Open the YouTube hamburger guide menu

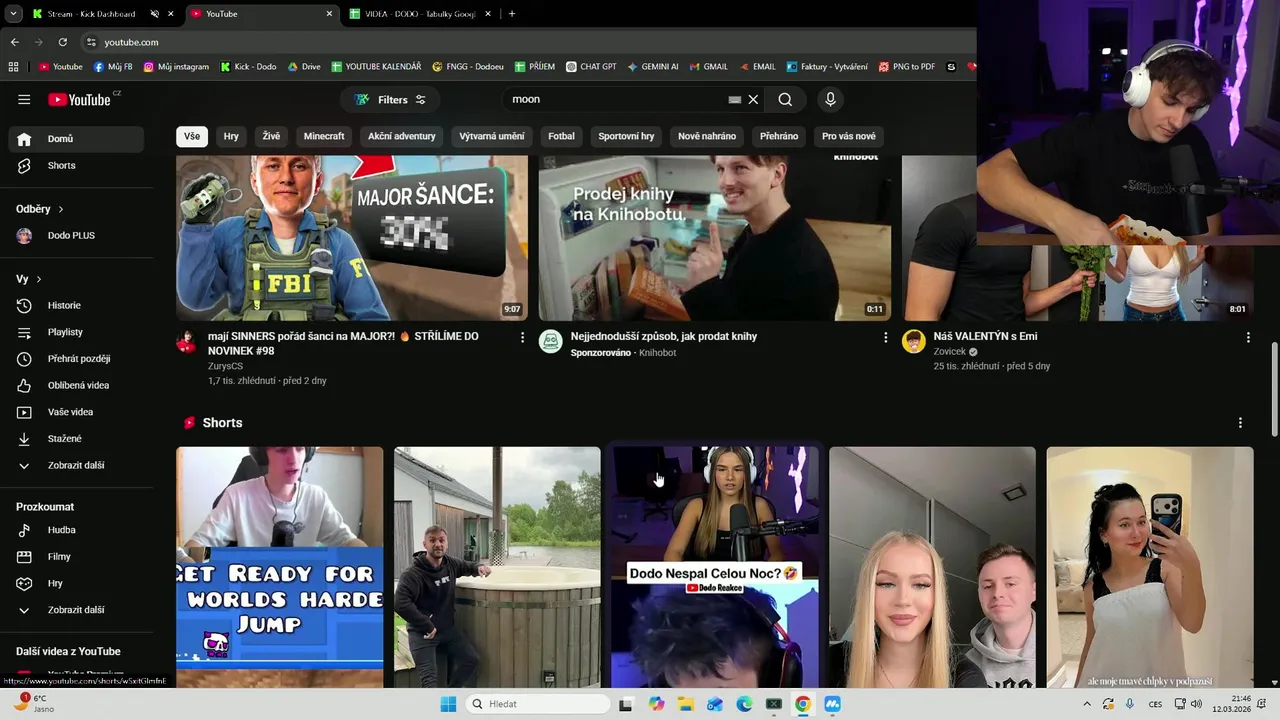[x=24, y=99]
